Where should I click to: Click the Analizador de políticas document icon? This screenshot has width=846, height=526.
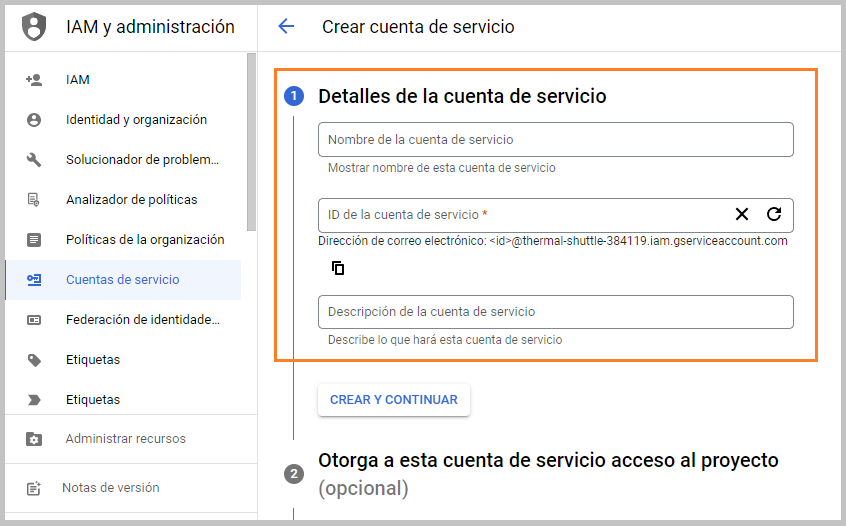click(34, 200)
